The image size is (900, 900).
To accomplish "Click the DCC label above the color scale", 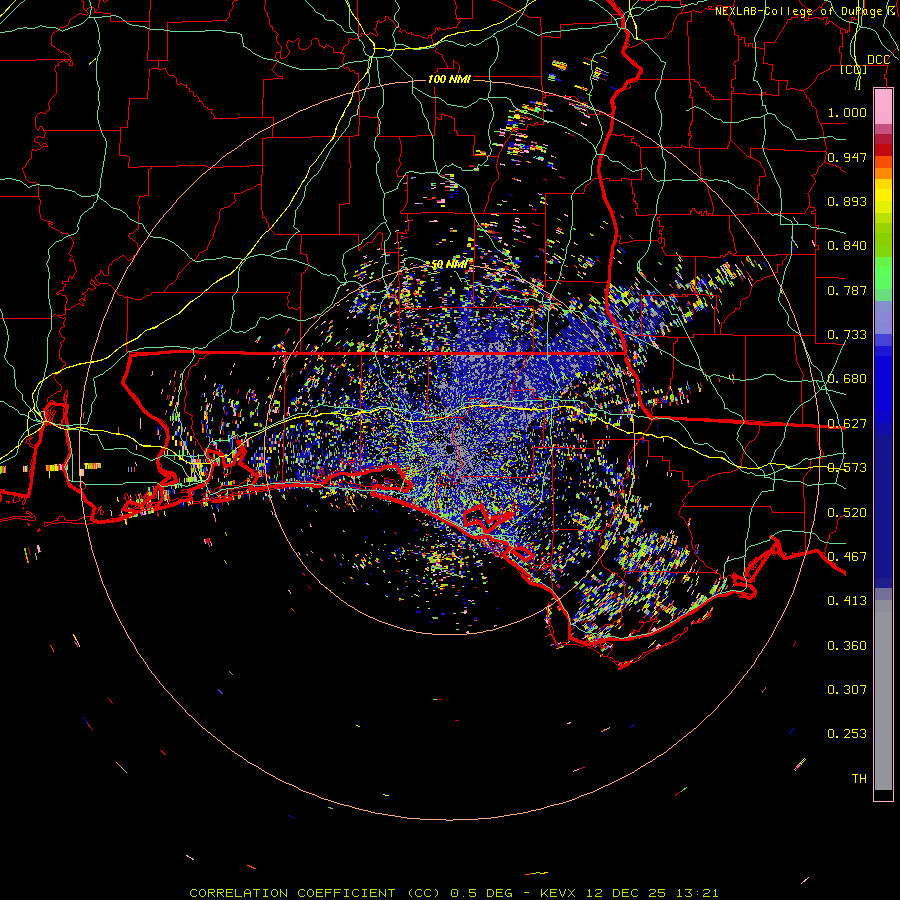I will click(x=878, y=60).
